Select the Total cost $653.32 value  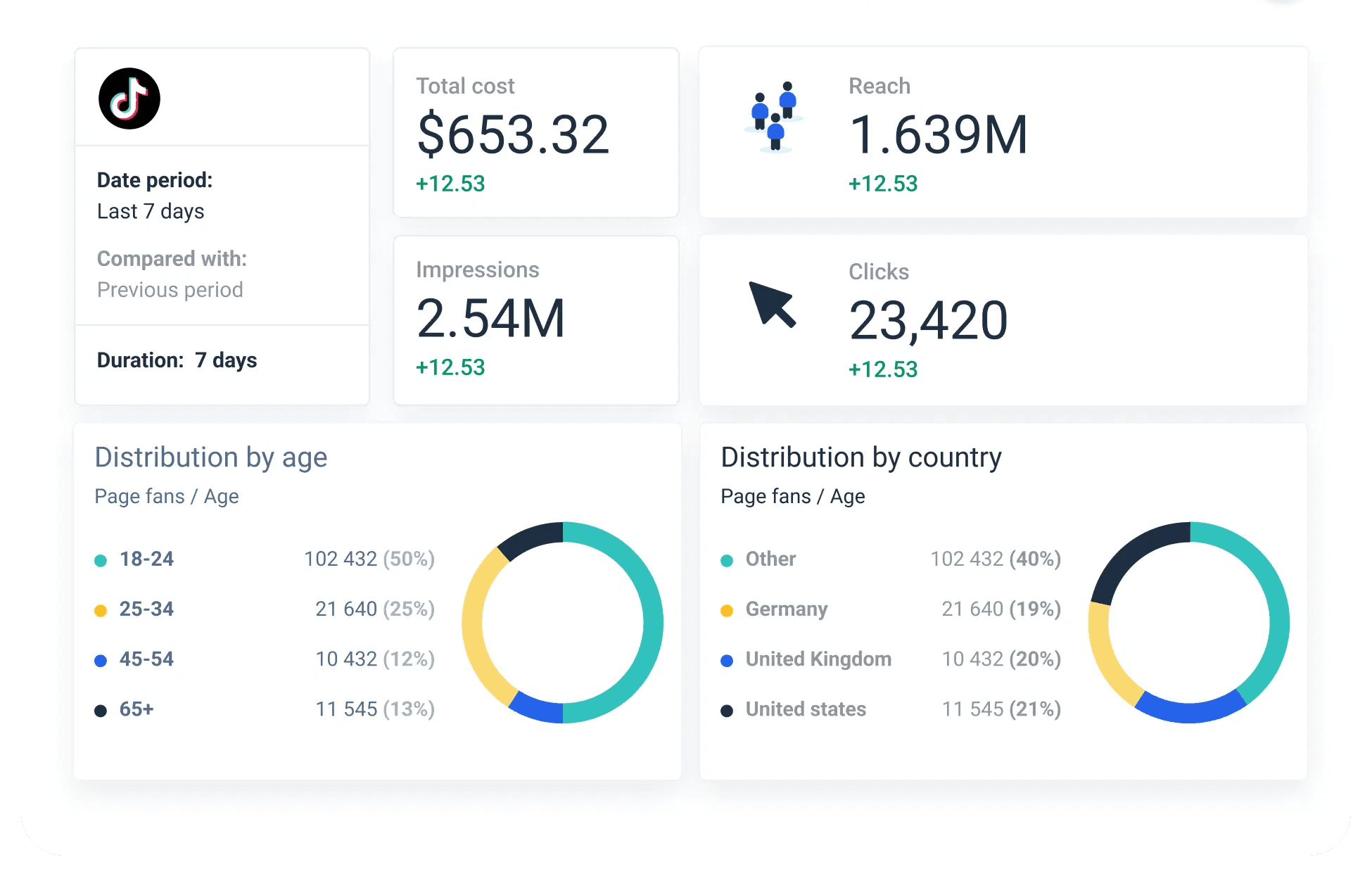513,134
